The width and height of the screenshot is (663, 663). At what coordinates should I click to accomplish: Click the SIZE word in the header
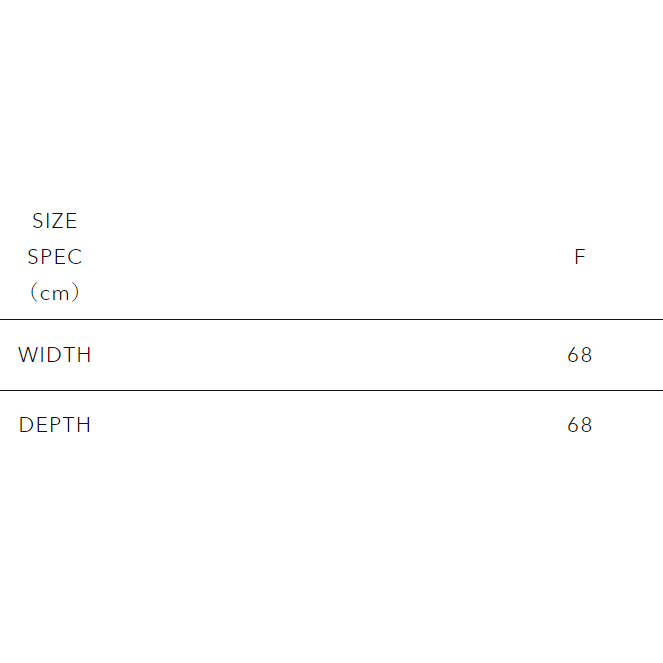coord(55,221)
